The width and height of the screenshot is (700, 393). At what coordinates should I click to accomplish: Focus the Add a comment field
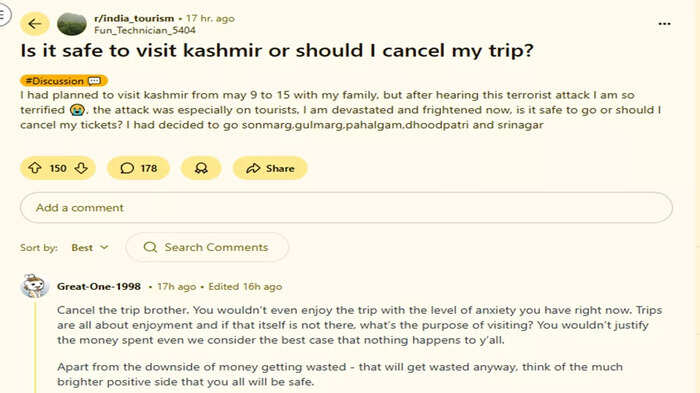tap(346, 208)
